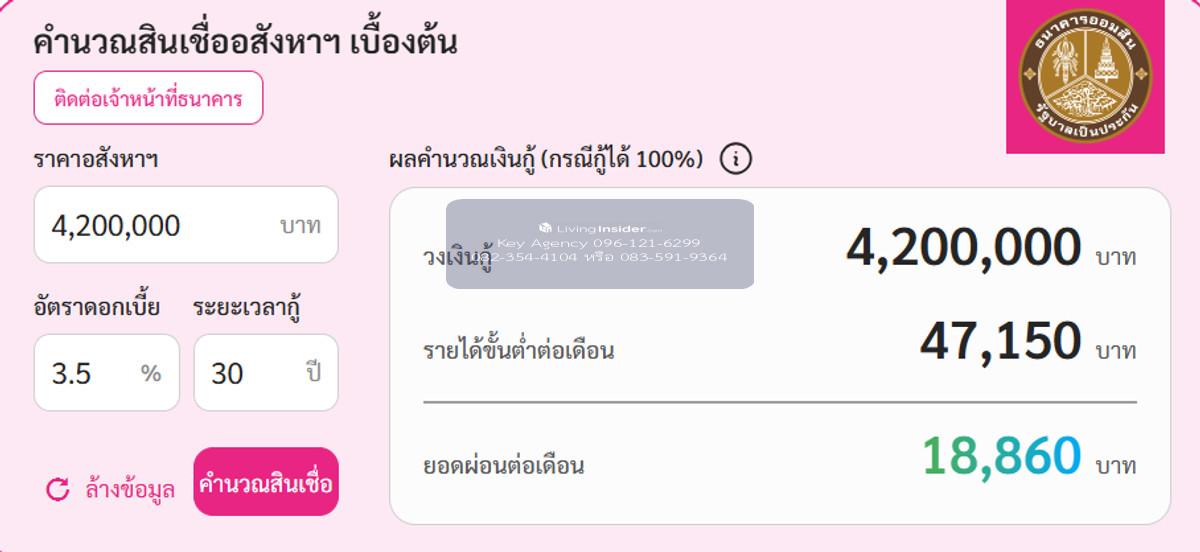Screen dimensions: 1200x552
Task: Click the Government Savings Bank logo
Action: tap(1085, 76)
